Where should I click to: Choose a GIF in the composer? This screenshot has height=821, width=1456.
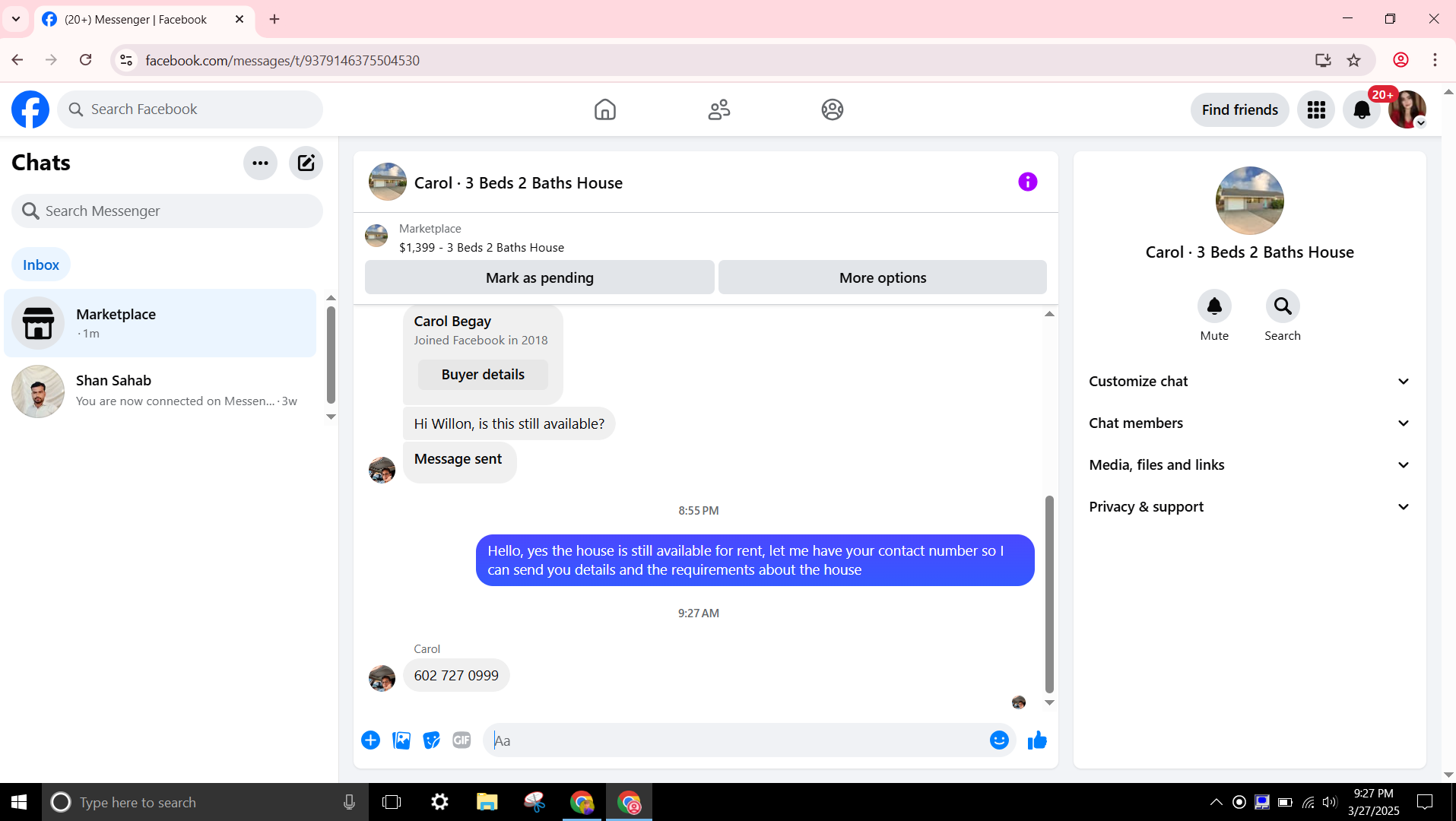[x=462, y=740]
